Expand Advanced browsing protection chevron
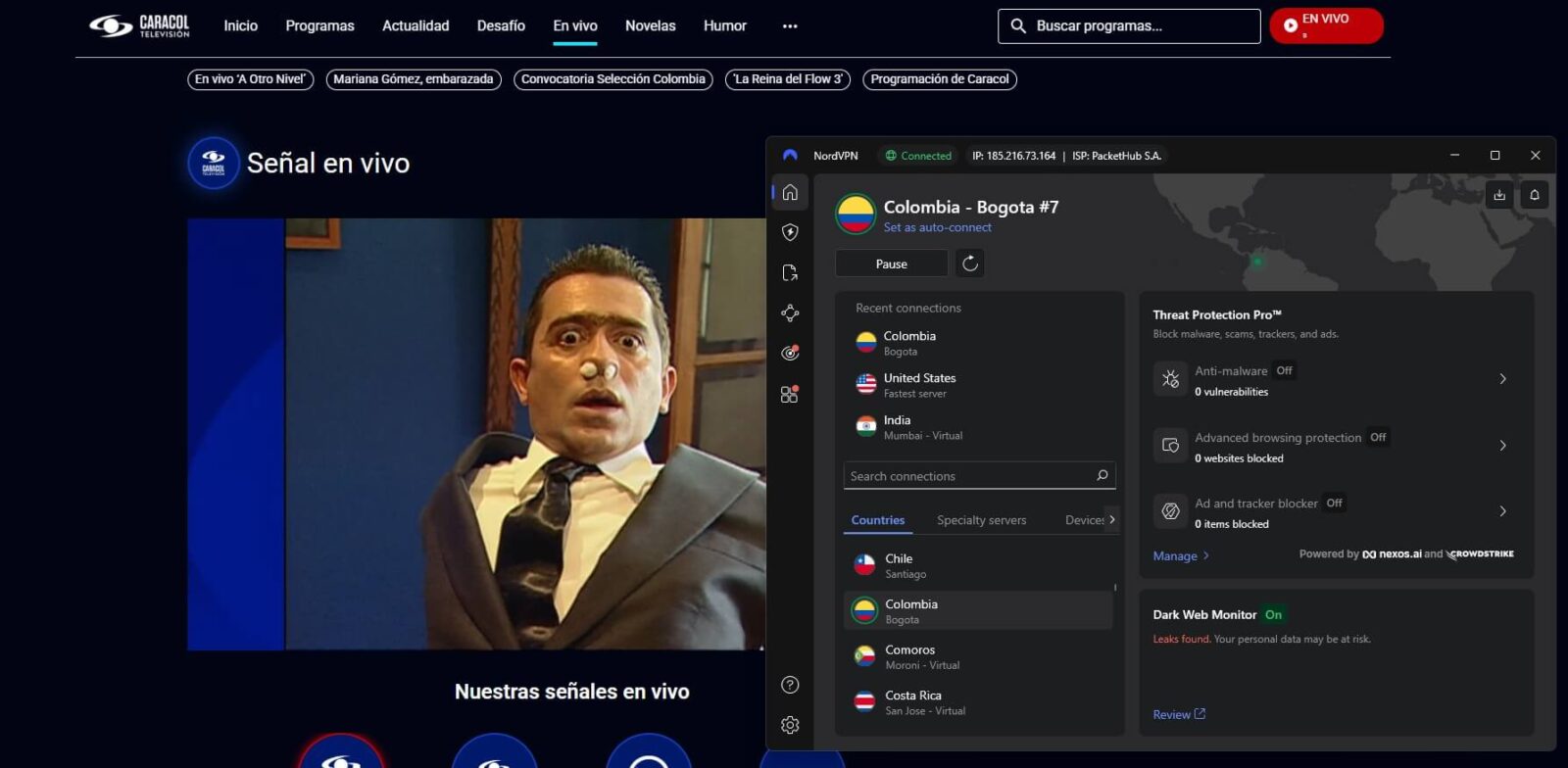The width and height of the screenshot is (1568, 768). pyautogui.click(x=1503, y=446)
